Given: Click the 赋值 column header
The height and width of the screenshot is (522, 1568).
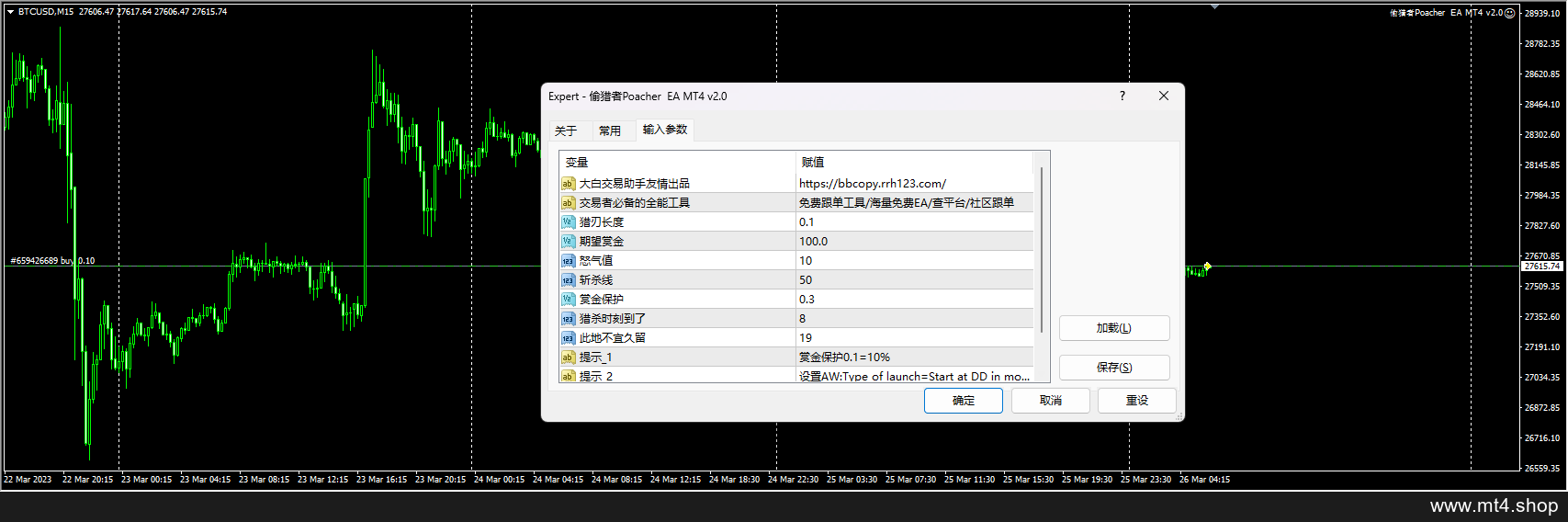Looking at the screenshot, I should [x=915, y=162].
